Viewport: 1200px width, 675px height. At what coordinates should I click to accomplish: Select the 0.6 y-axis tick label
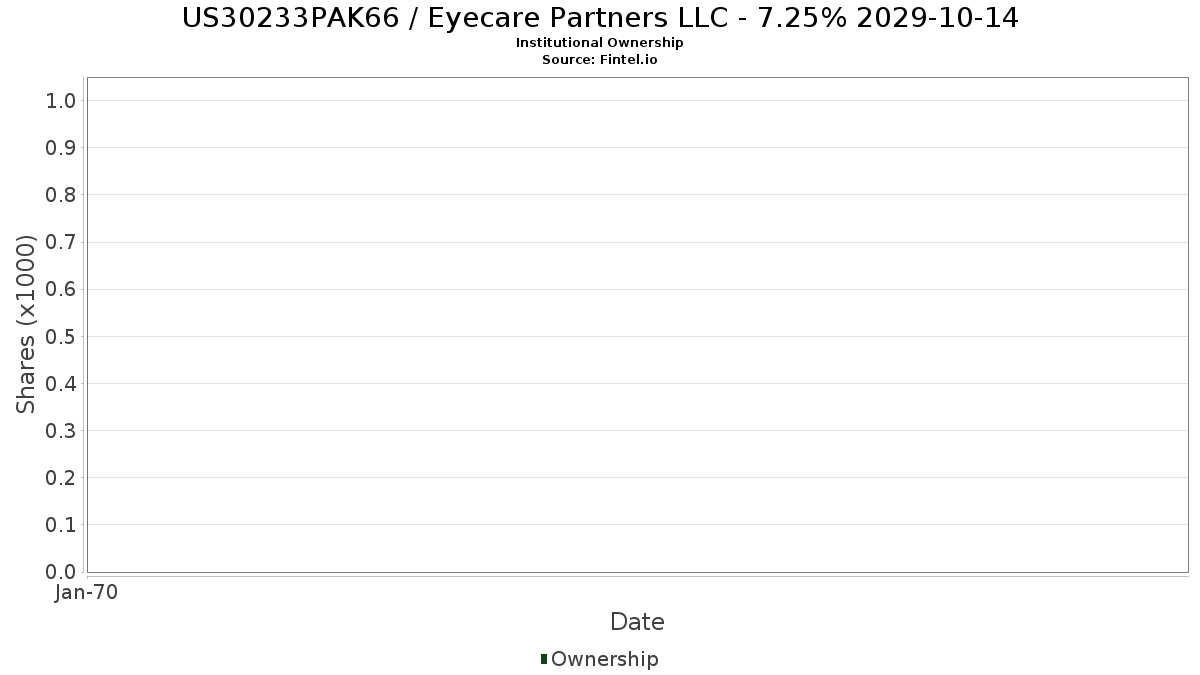point(61,289)
